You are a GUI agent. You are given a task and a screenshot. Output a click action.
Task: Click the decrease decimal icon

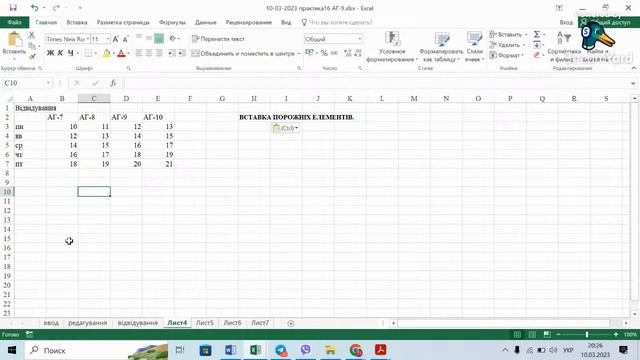click(x=358, y=53)
